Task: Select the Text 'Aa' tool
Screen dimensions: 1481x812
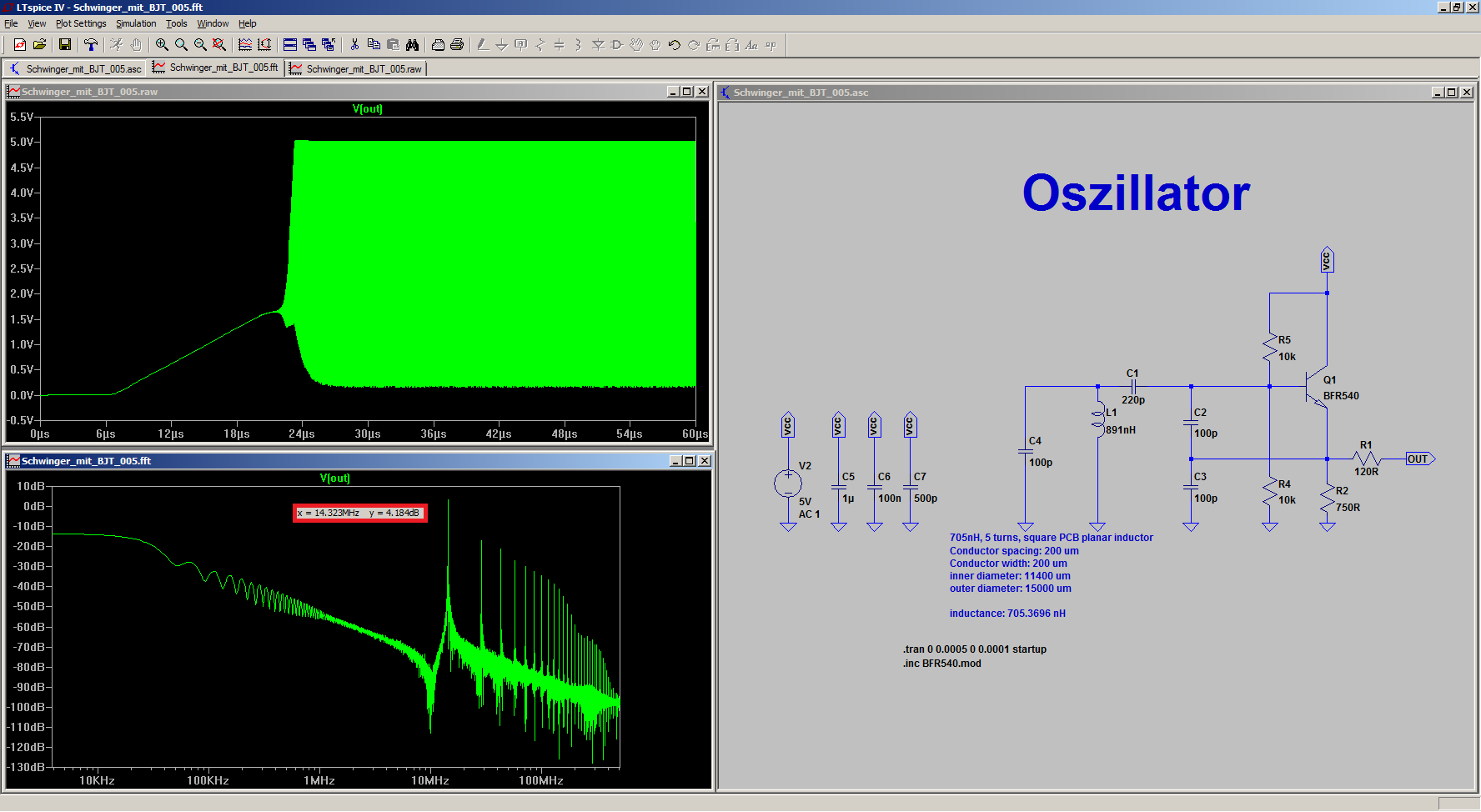Action: tap(751, 45)
